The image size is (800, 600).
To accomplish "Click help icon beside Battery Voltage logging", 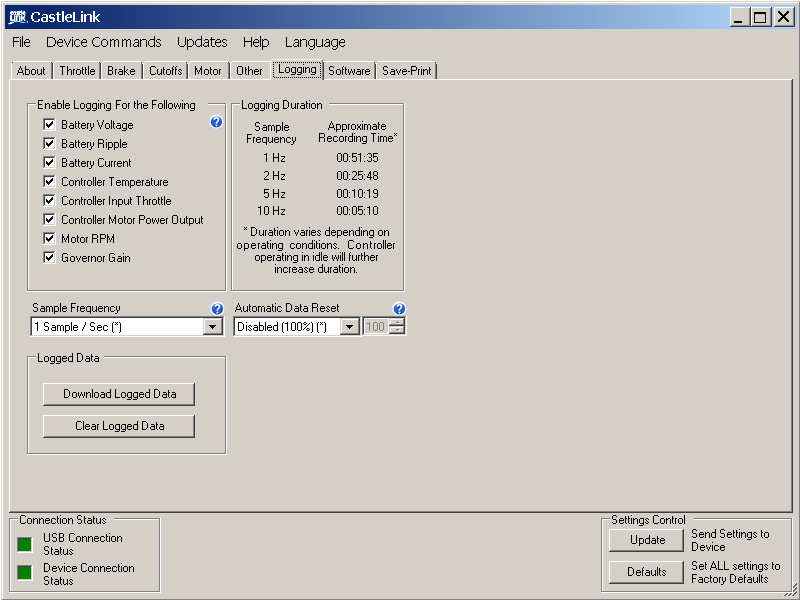I will [x=216, y=123].
